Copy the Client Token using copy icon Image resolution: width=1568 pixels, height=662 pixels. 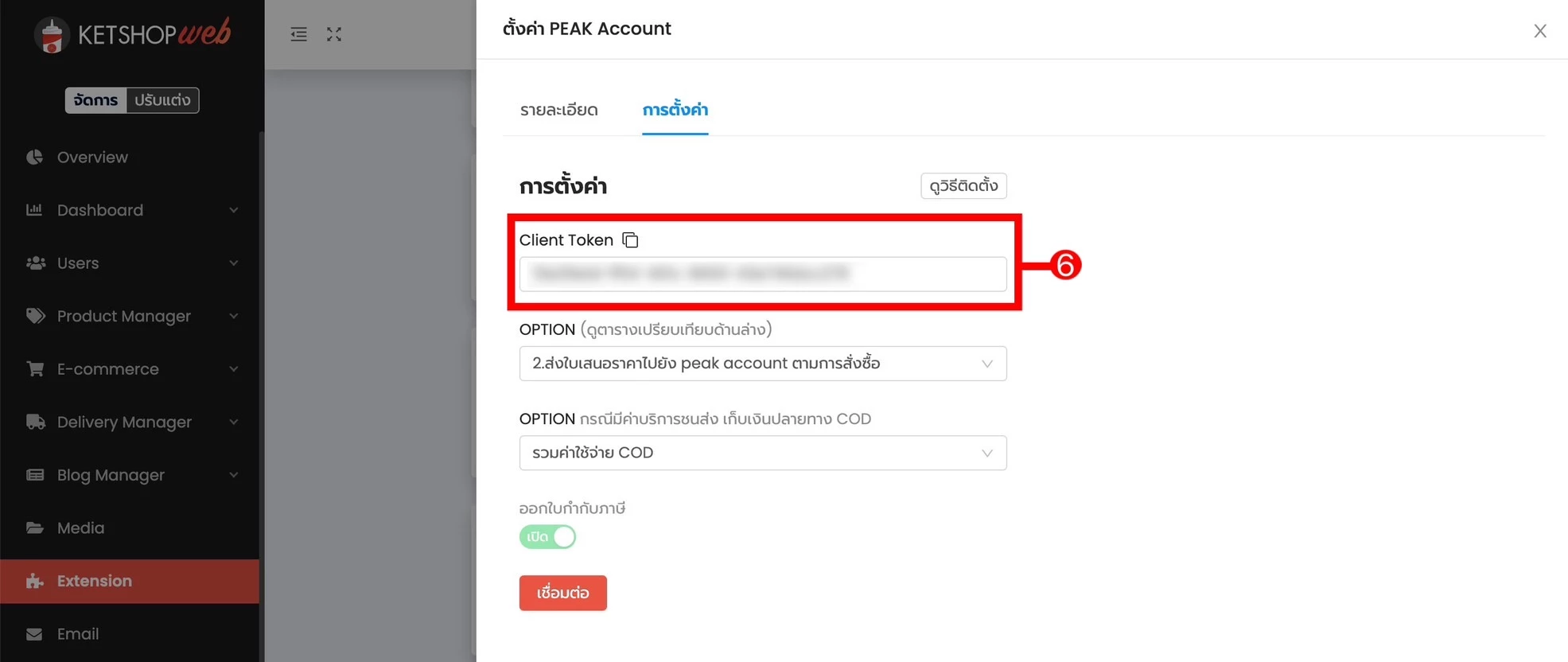pos(630,239)
